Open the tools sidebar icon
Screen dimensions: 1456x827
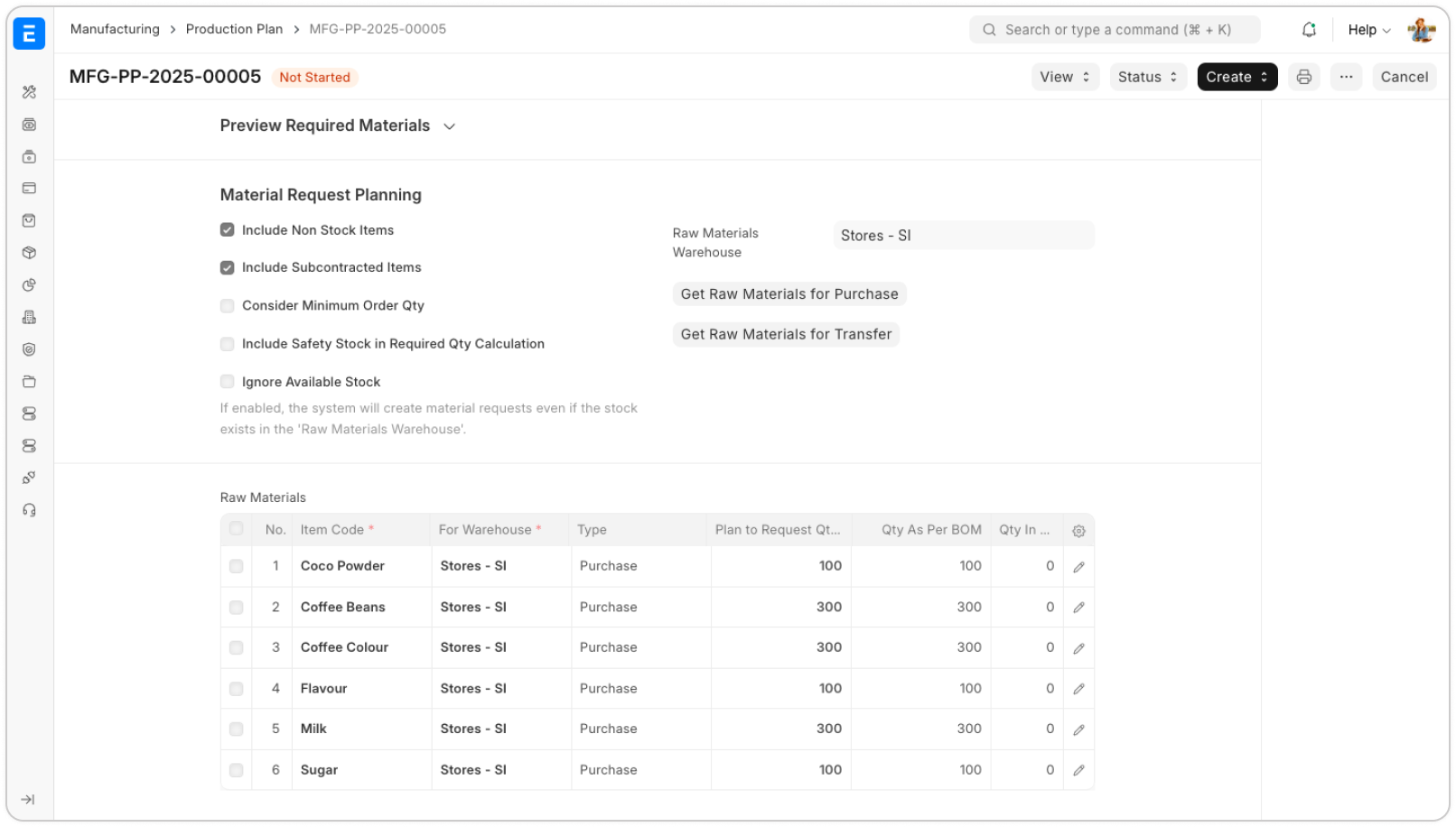(x=29, y=92)
